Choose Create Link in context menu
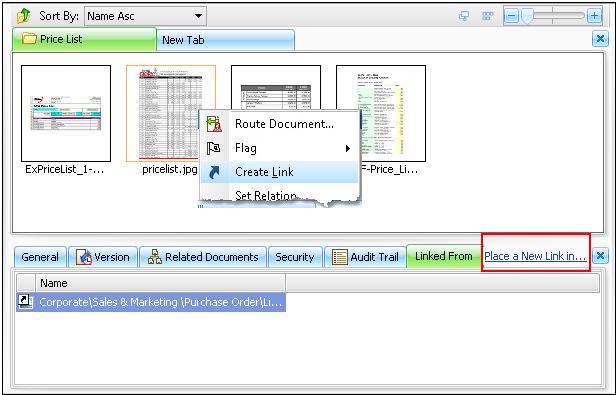 280,172
